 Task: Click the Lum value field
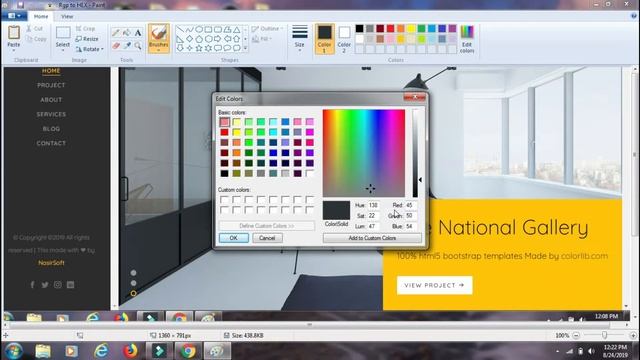tap(373, 226)
